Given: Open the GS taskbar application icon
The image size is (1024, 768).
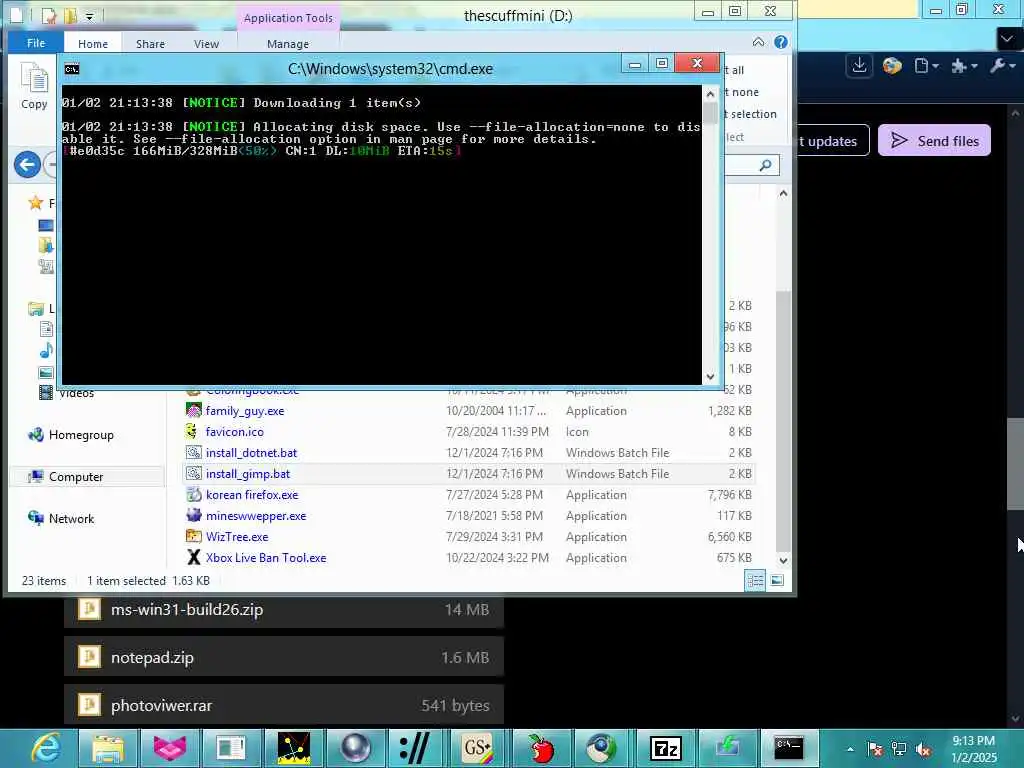Looking at the screenshot, I should (478, 748).
